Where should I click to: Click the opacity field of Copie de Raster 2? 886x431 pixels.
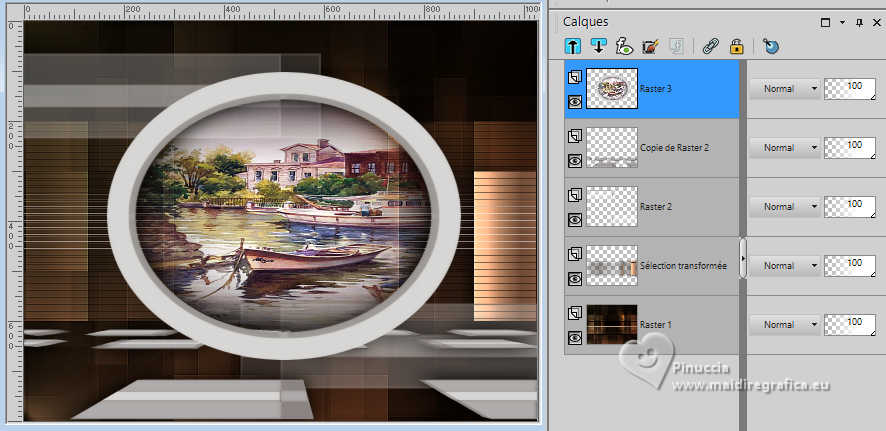click(850, 147)
